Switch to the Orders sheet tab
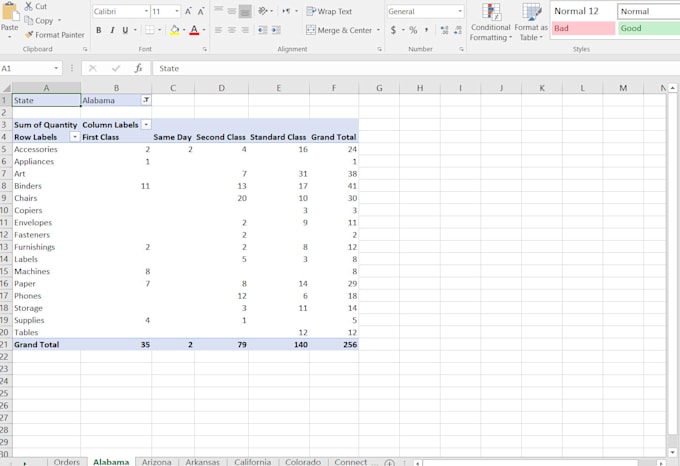The height and width of the screenshot is (466, 680). [66, 462]
